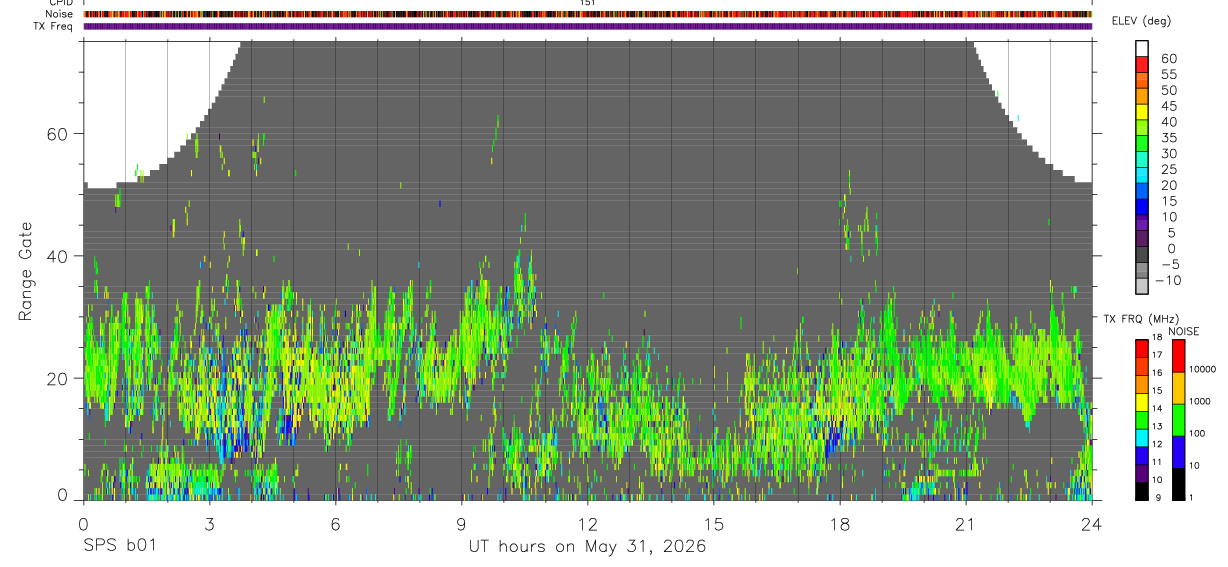
Task: Click the 'UT hours on May 31, 2026' label
Action: point(587,547)
